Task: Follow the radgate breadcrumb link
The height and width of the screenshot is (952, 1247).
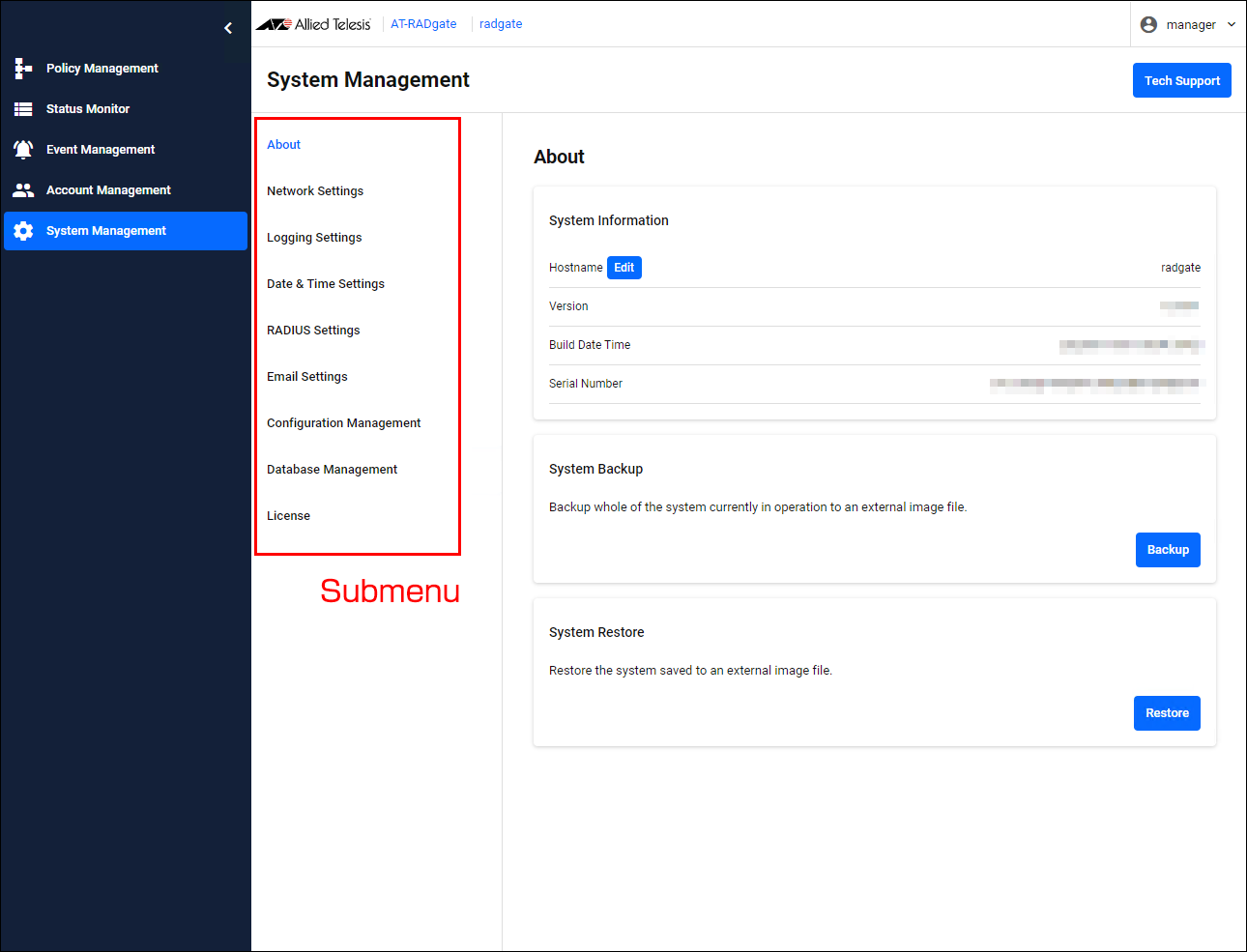Action: 501,24
